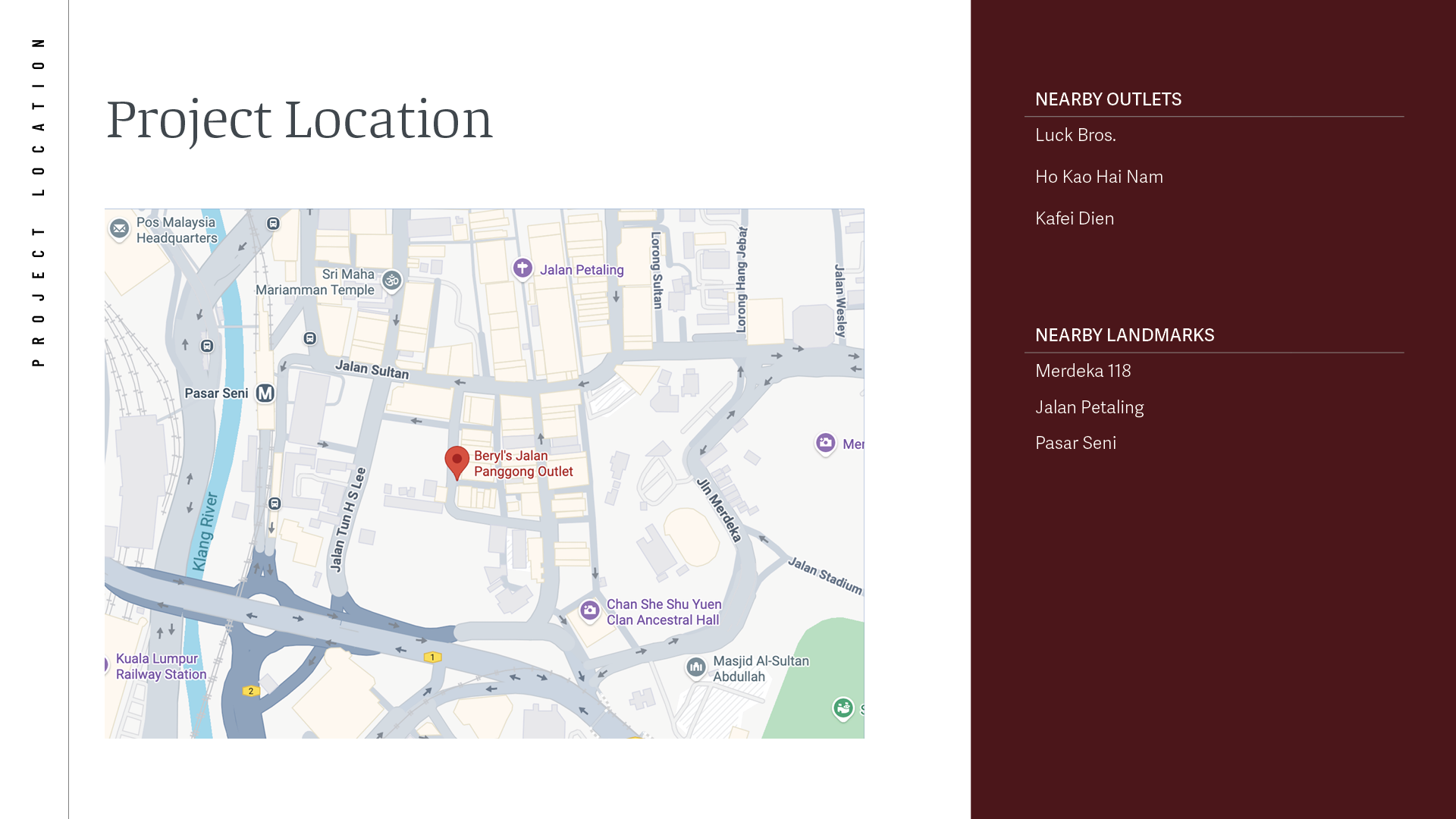The width and height of the screenshot is (1456, 819).
Task: Click the route 1 highway shield
Action: 432,657
